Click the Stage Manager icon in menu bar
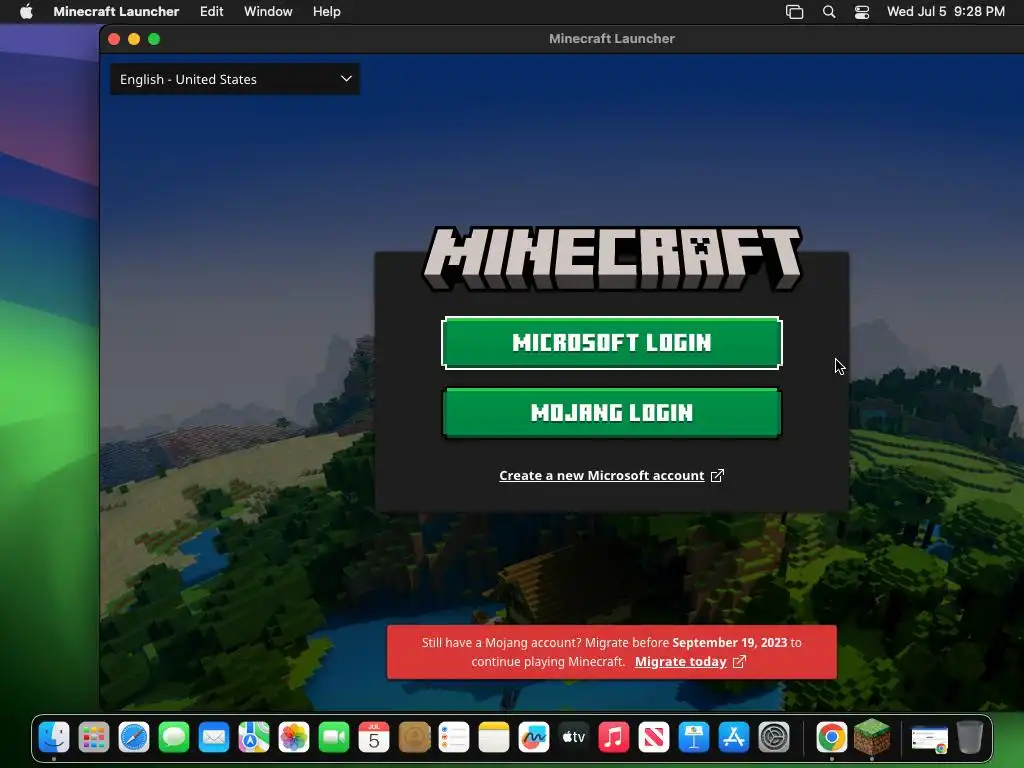Screen dimensions: 1024x768 point(794,12)
